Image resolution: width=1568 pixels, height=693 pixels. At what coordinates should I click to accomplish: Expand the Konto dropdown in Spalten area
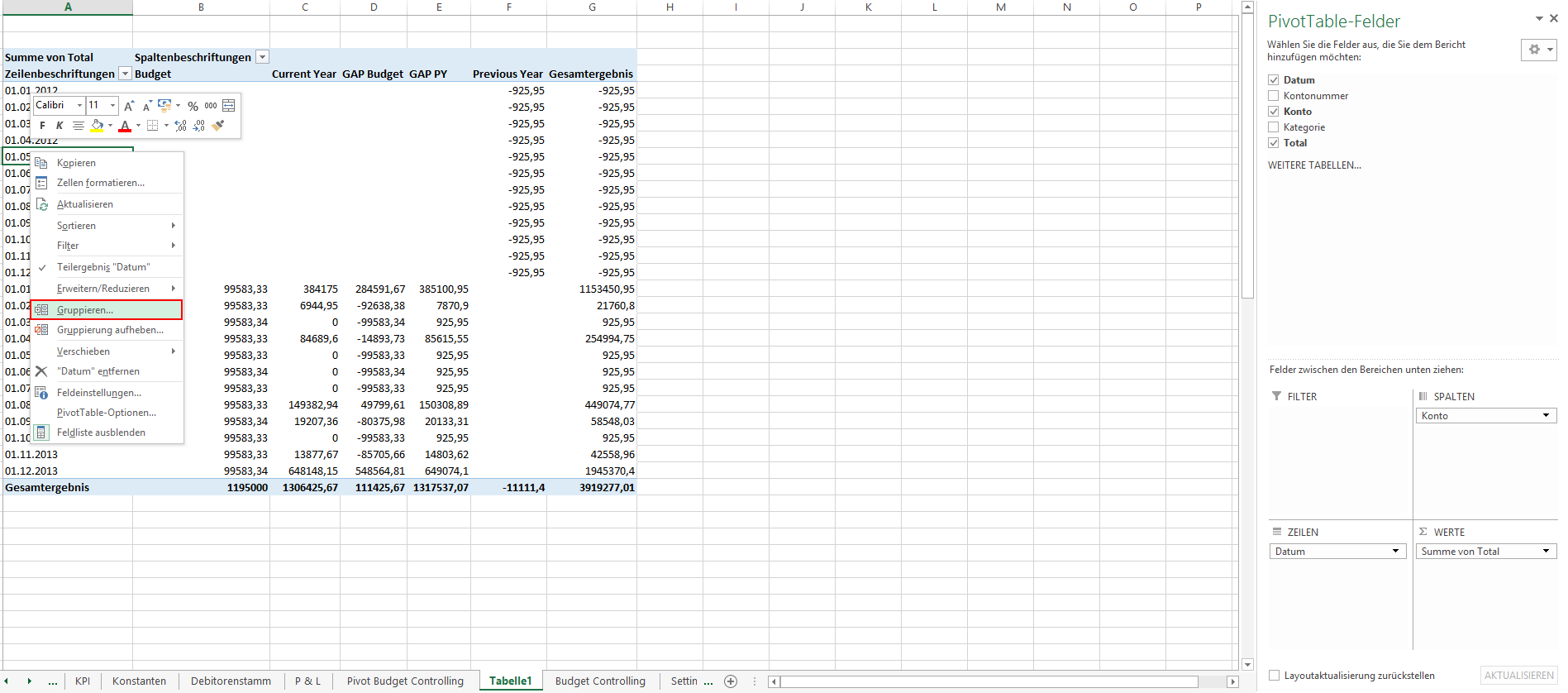pyautogui.click(x=1546, y=416)
